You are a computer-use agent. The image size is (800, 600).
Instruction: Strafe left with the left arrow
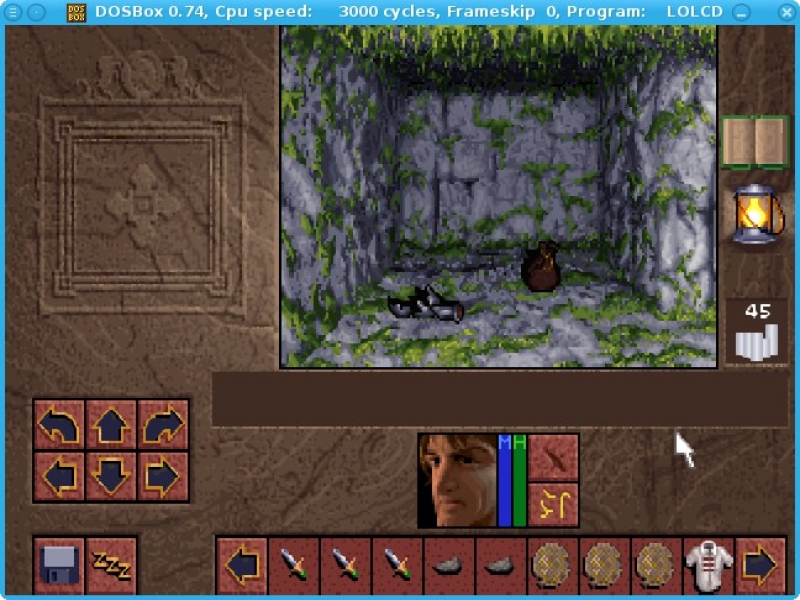click(x=59, y=476)
